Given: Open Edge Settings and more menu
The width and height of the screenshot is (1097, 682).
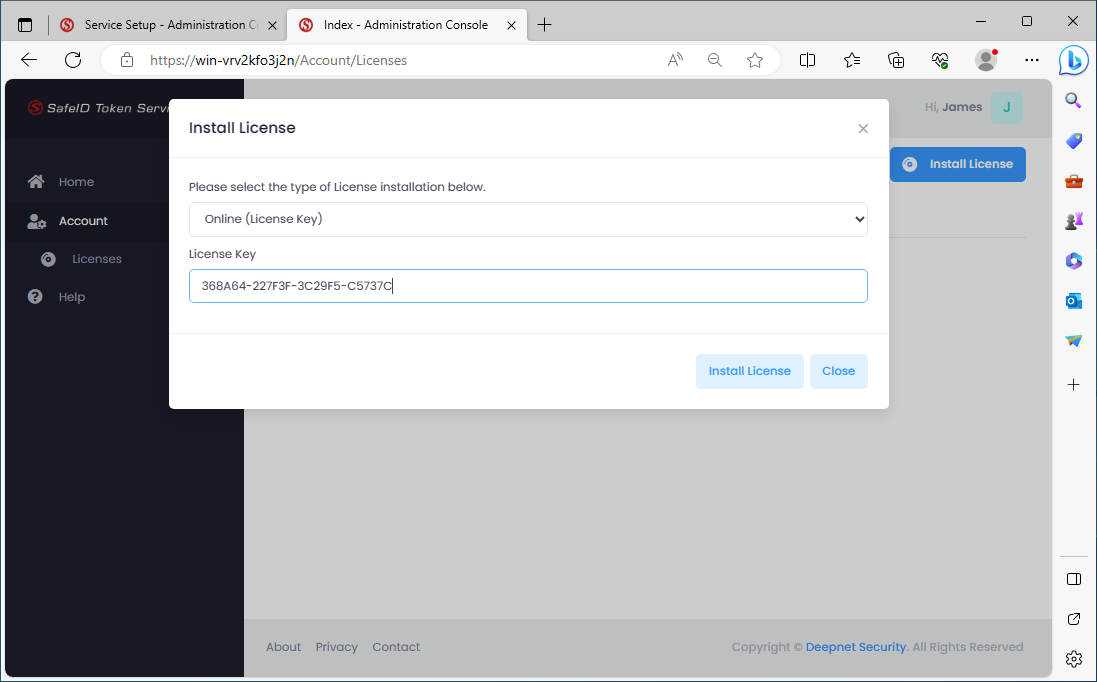Looking at the screenshot, I should [x=1032, y=60].
